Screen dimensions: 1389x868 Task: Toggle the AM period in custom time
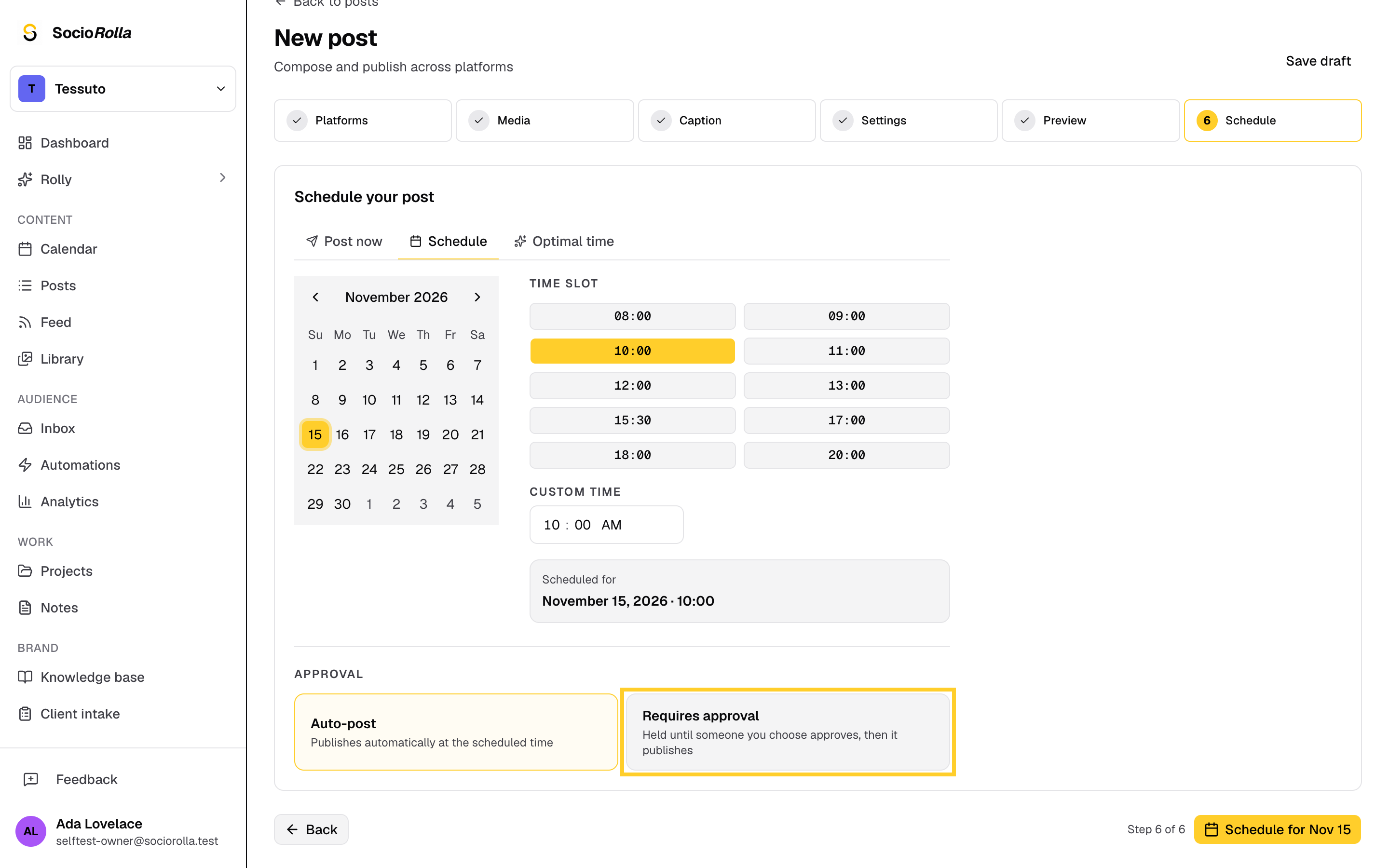coord(611,525)
